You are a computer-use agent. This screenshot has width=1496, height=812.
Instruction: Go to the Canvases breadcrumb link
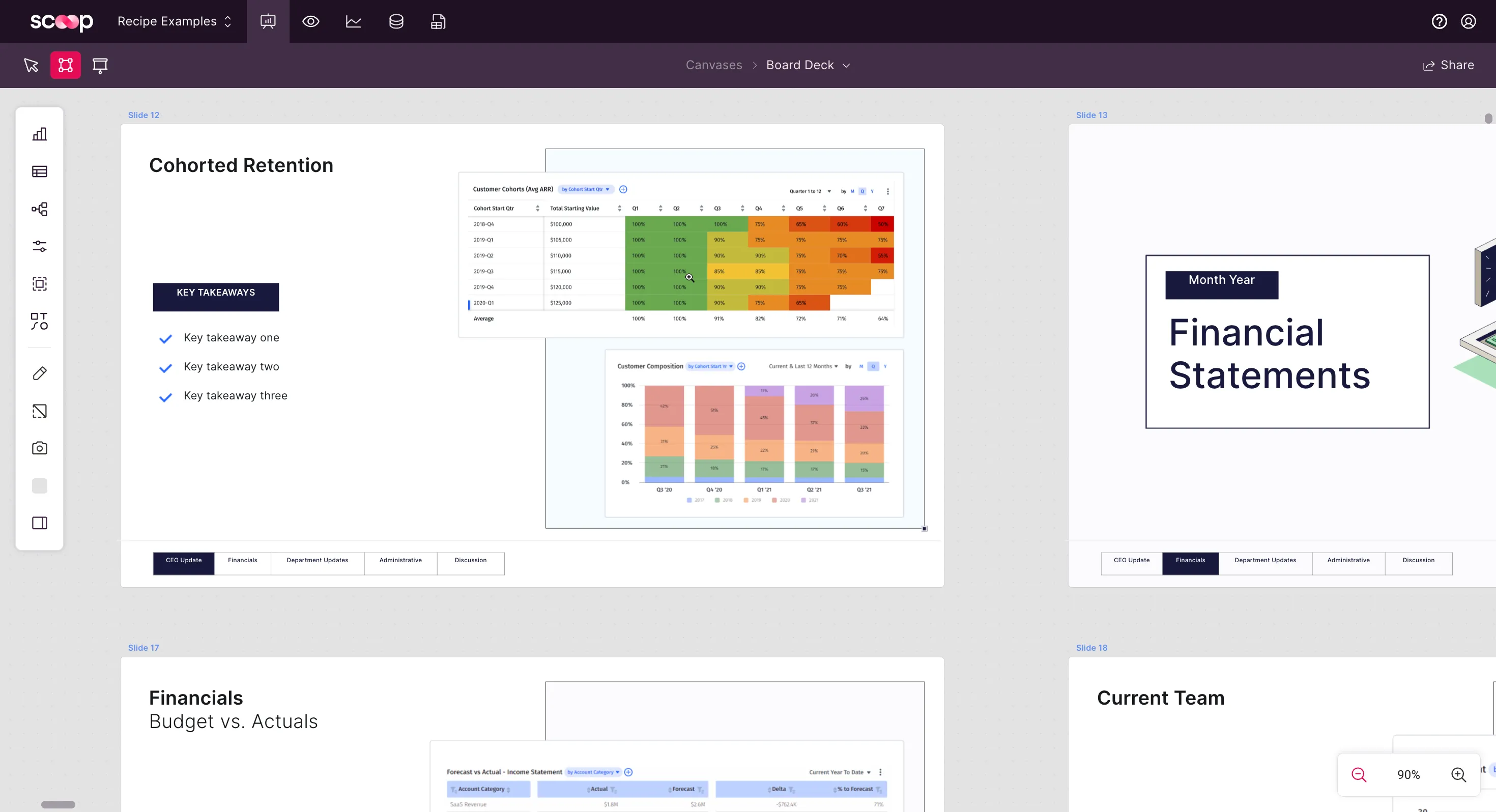[x=714, y=65]
